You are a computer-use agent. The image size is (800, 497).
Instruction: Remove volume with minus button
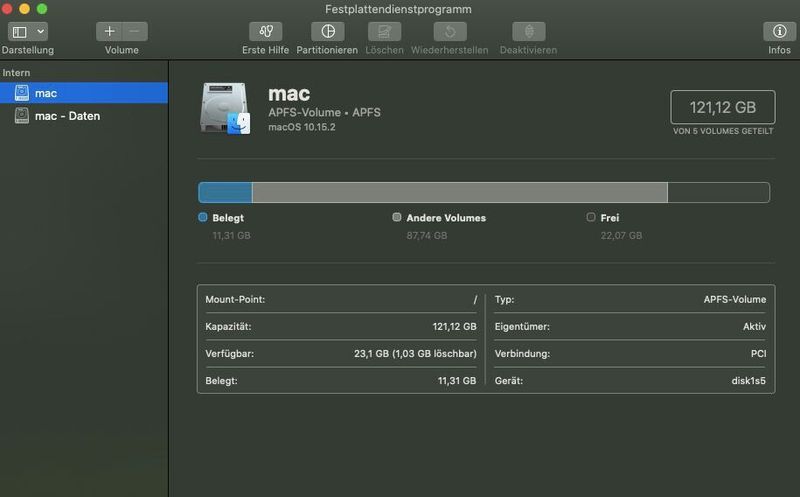135,32
